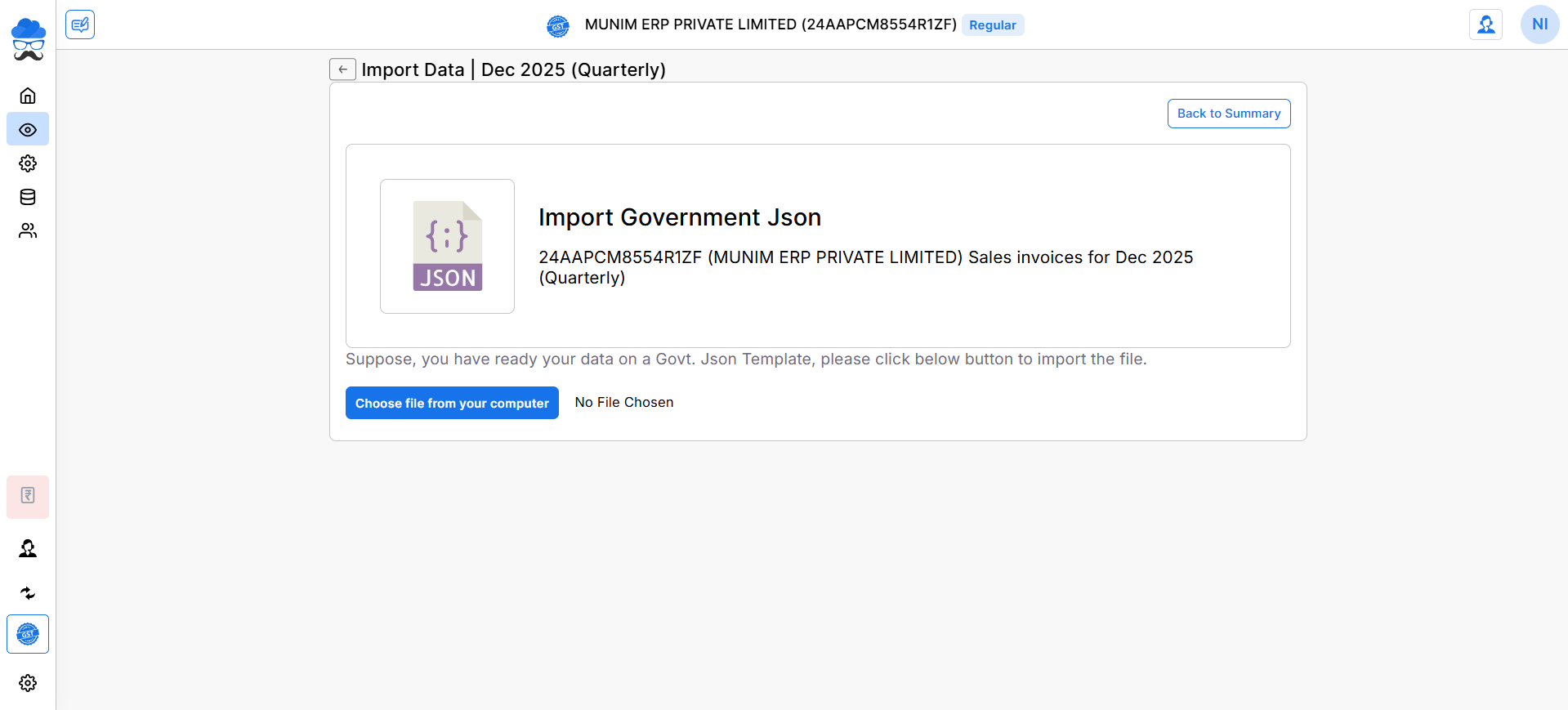This screenshot has width=1568, height=710.
Task: Click the Back to Summary button
Action: [1228, 114]
